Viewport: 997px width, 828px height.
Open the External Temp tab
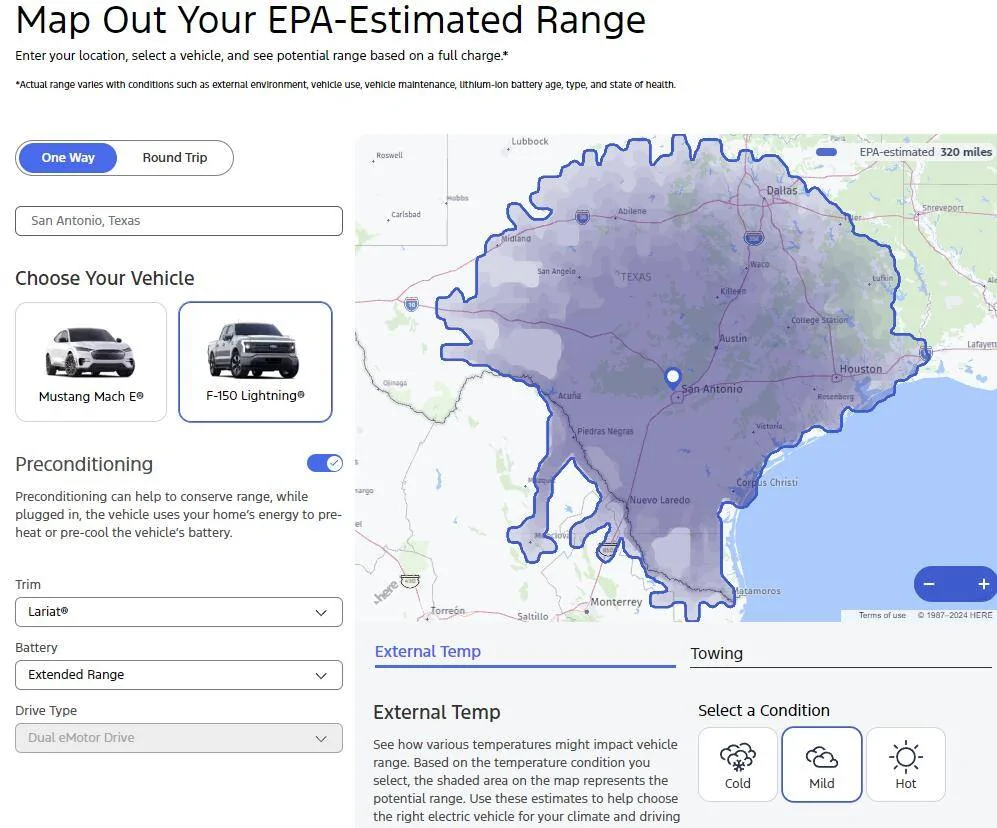click(x=428, y=652)
